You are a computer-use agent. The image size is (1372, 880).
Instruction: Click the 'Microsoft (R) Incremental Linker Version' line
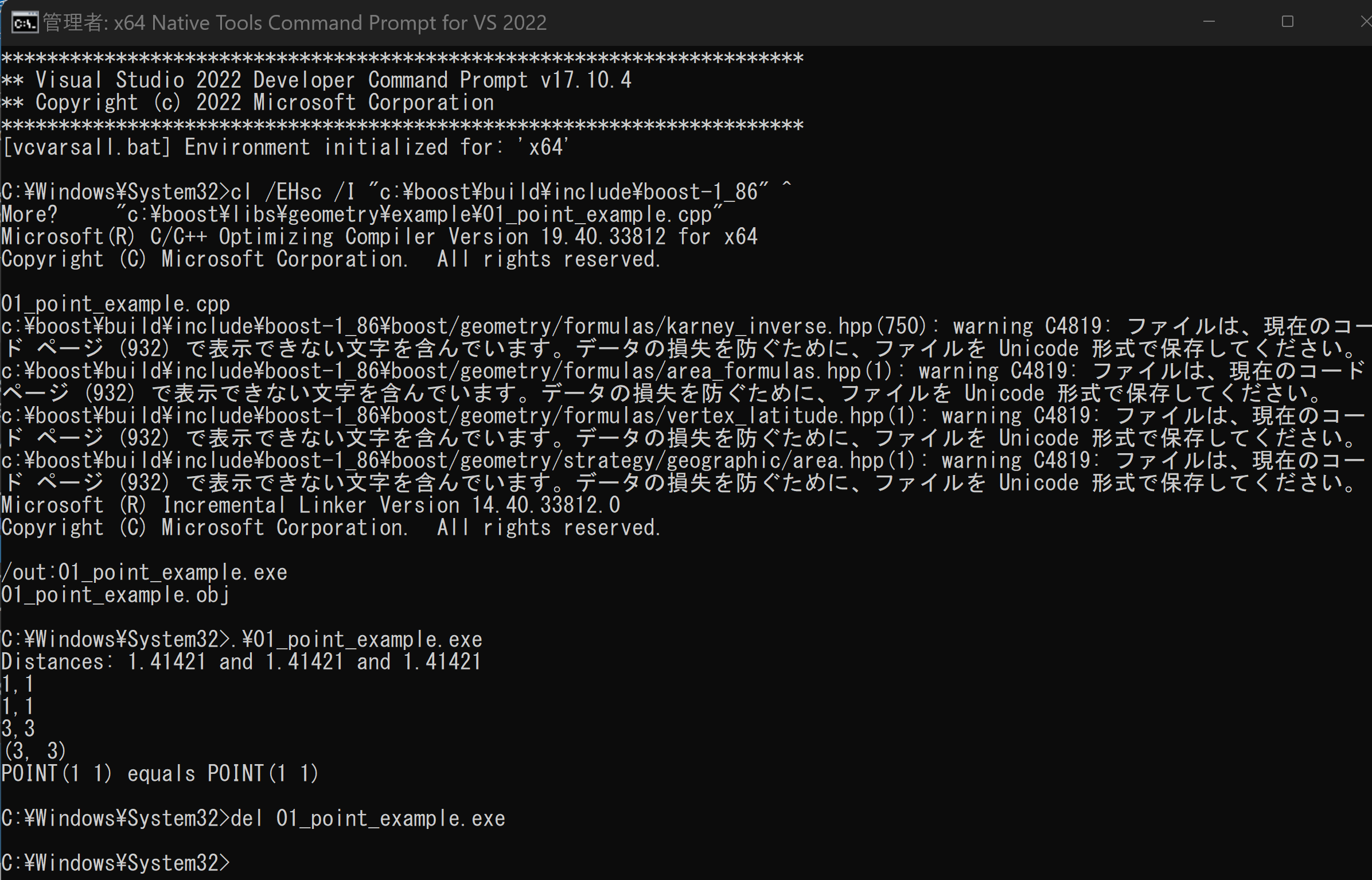(x=310, y=505)
